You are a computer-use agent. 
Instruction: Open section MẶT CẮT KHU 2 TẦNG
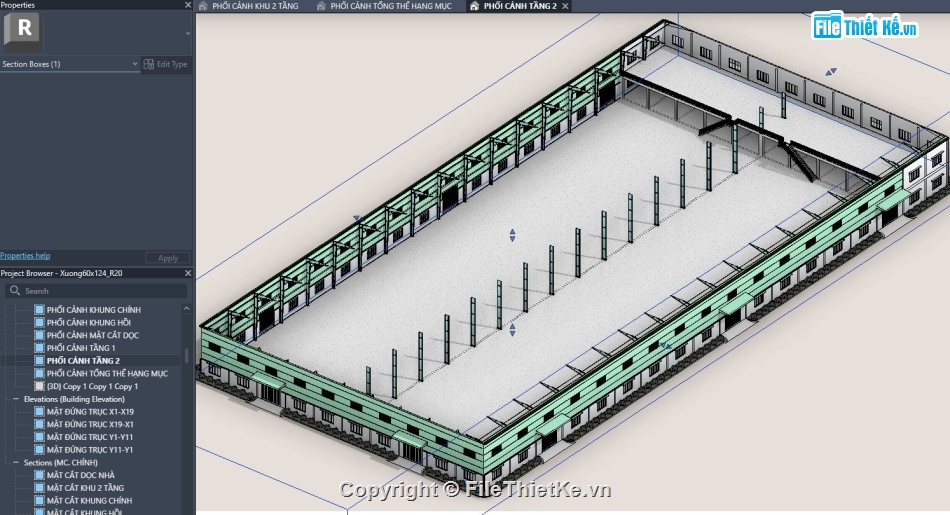(x=85, y=488)
